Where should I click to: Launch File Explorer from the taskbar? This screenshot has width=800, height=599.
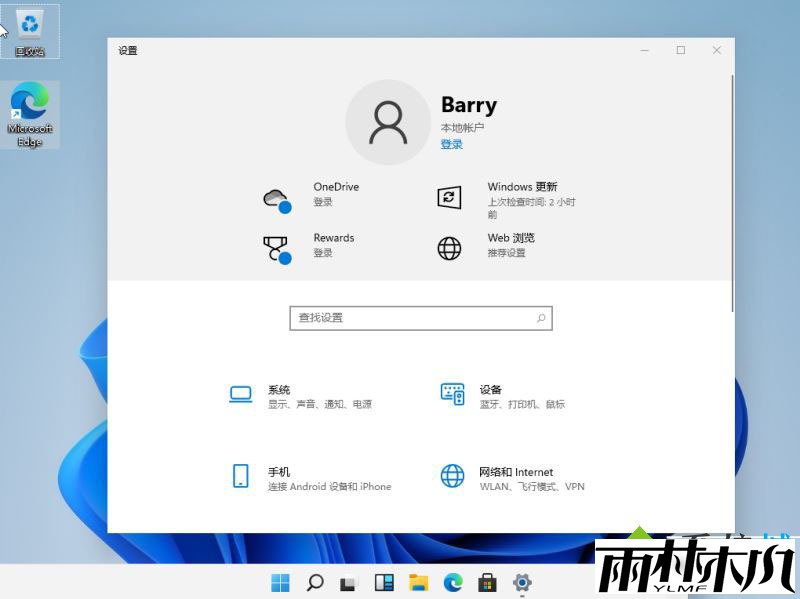pyautogui.click(x=418, y=582)
